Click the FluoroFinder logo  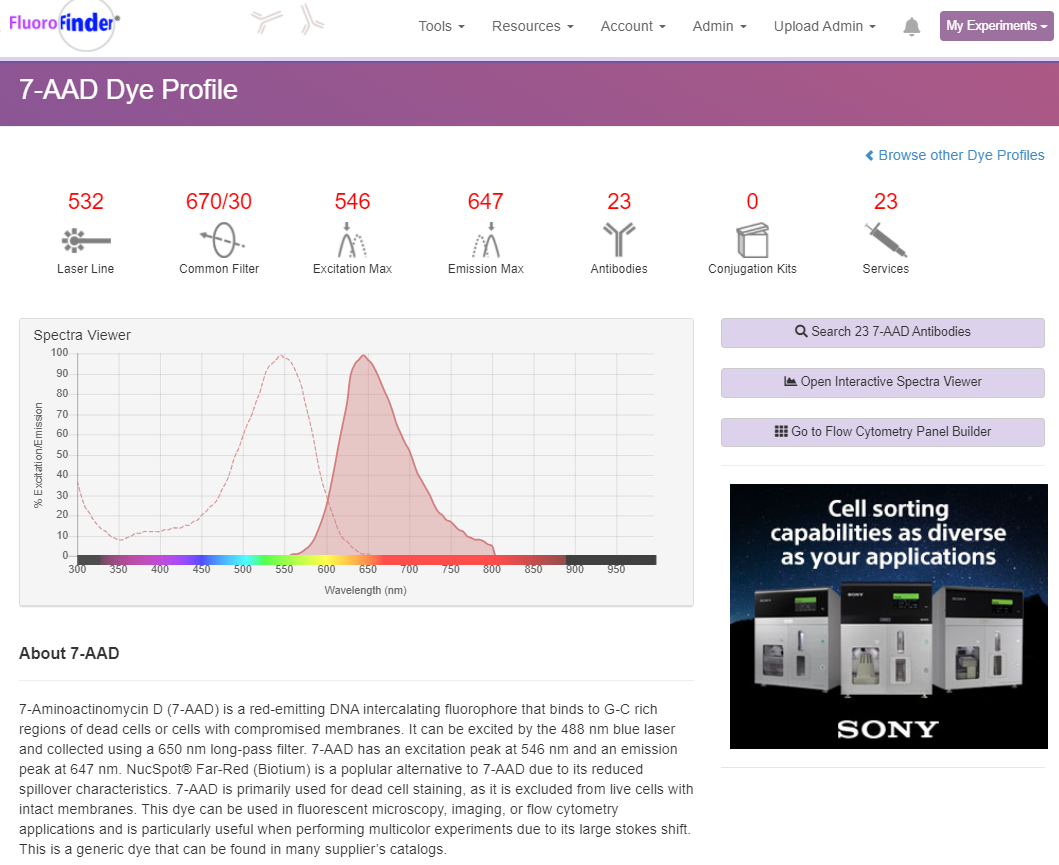(x=63, y=24)
